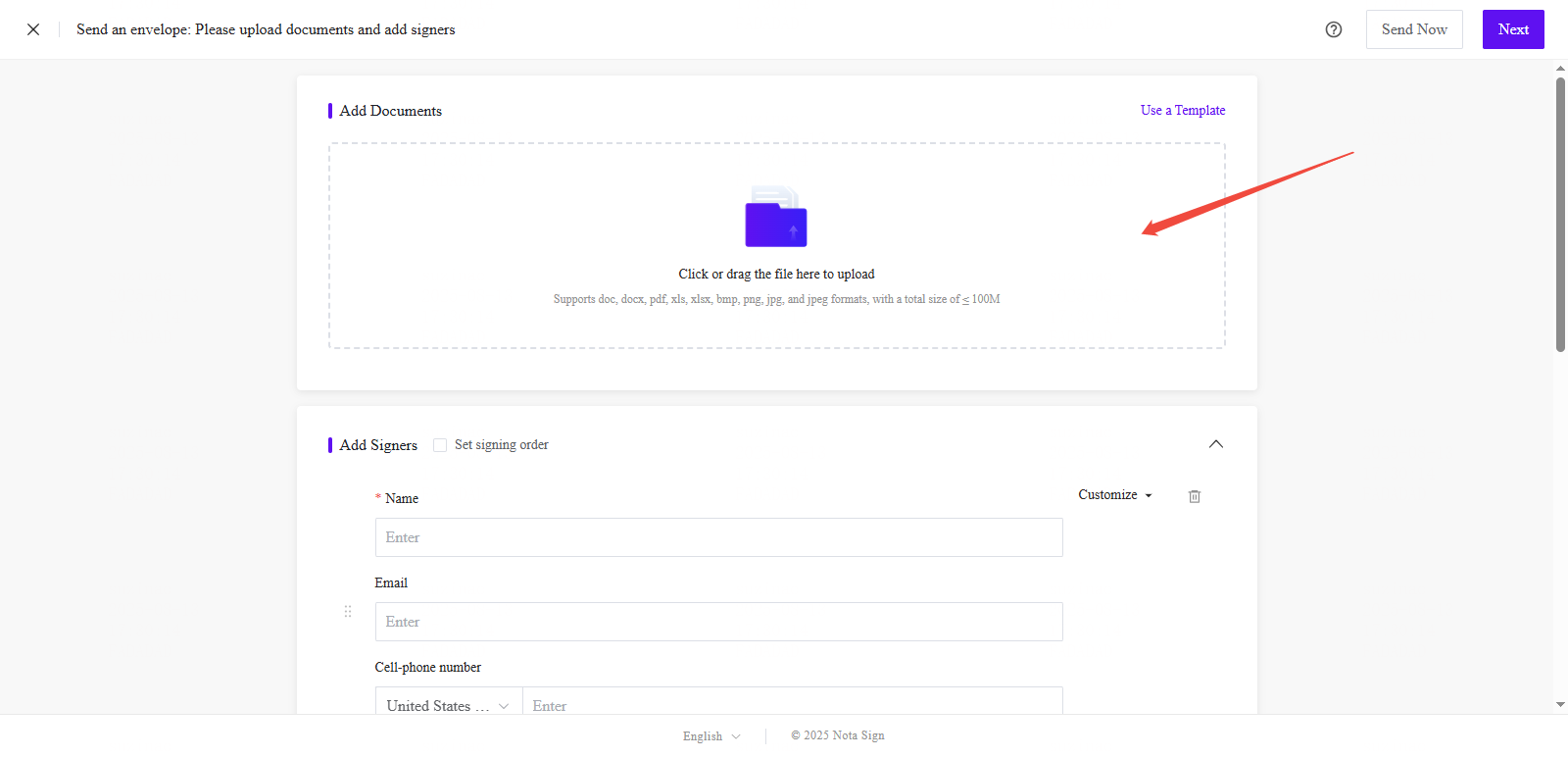Focus the signer Email input field
This screenshot has height=758, width=1568.
point(718,622)
